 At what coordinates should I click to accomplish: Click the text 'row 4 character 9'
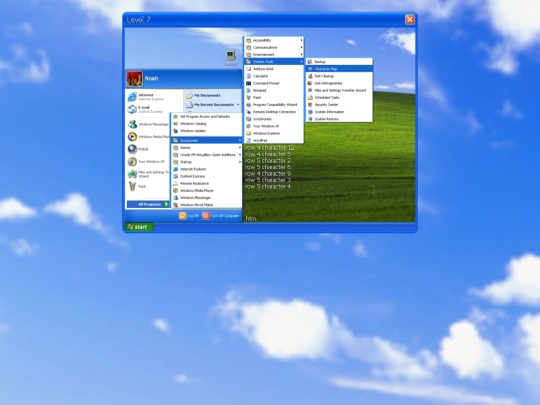point(268,174)
